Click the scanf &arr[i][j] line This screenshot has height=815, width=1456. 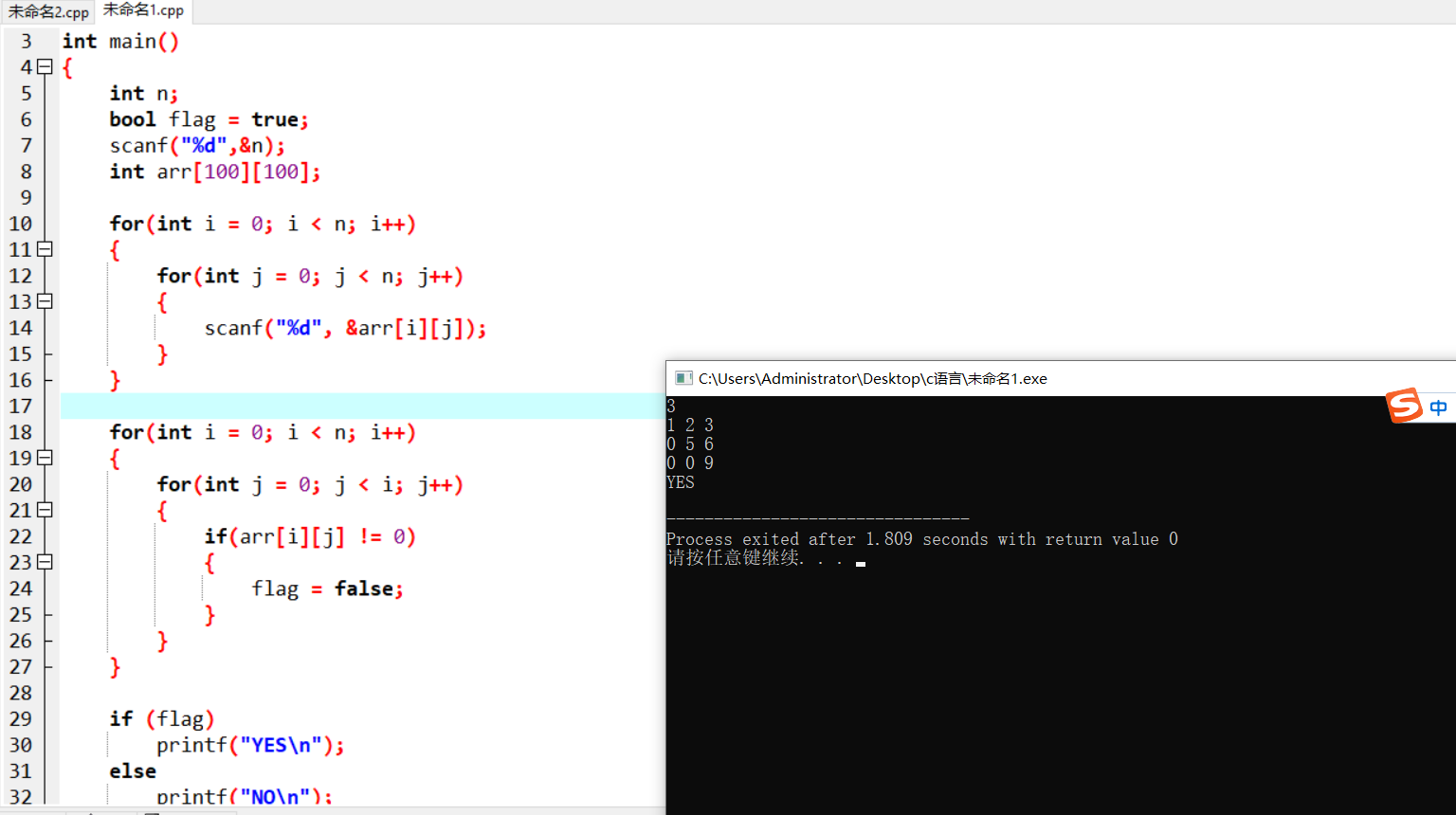[345, 328]
